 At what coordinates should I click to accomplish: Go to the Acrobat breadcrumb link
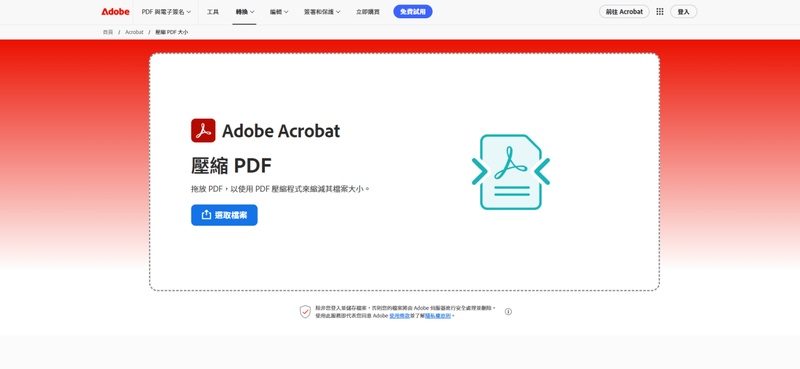click(134, 32)
